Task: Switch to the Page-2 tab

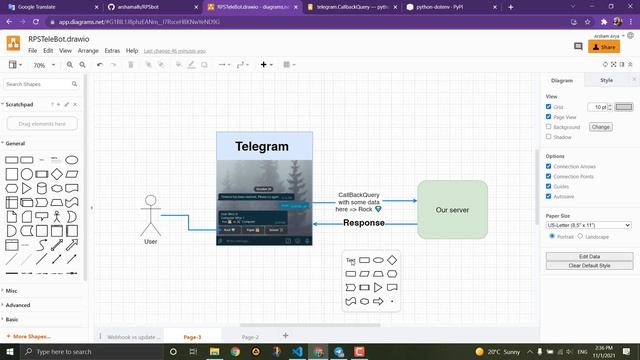Action: tap(250, 337)
